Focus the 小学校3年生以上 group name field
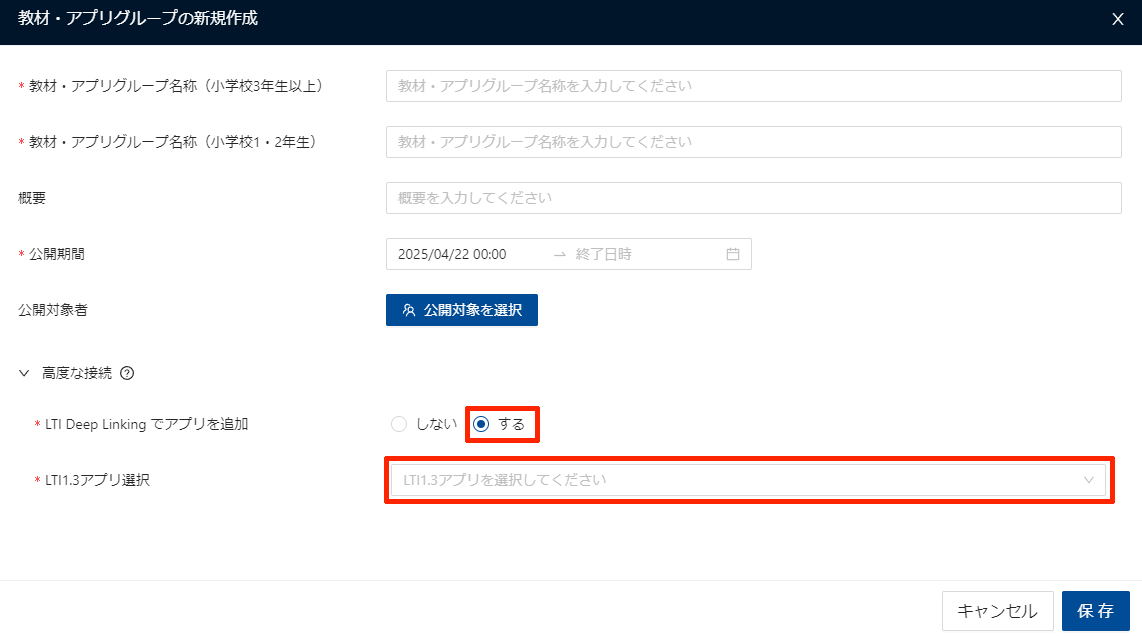The image size is (1142, 636). 753,86
